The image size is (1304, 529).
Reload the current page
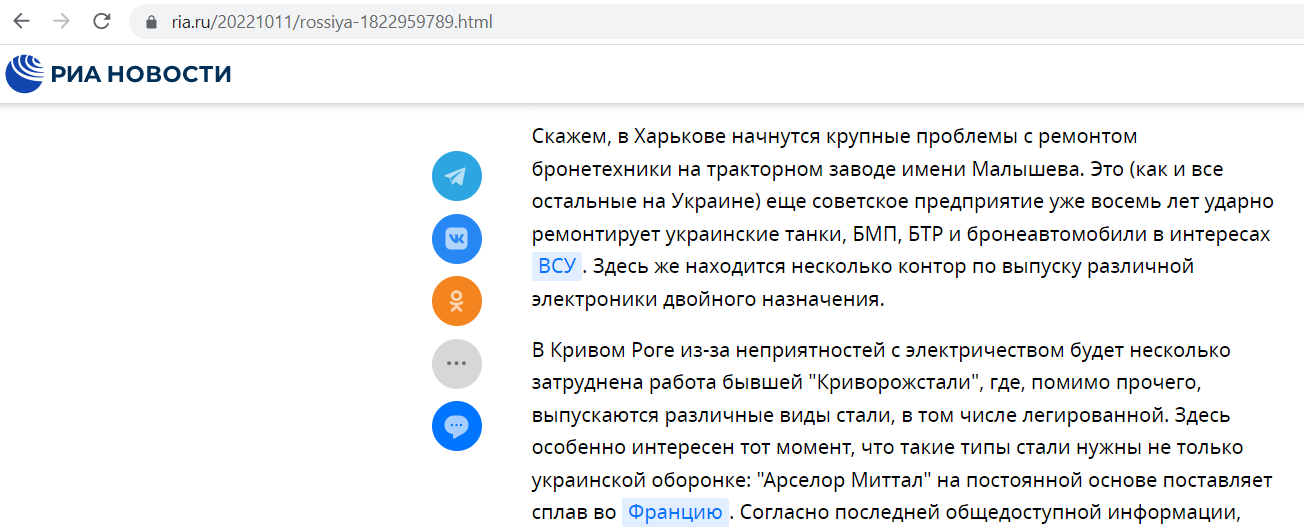pyautogui.click(x=101, y=21)
